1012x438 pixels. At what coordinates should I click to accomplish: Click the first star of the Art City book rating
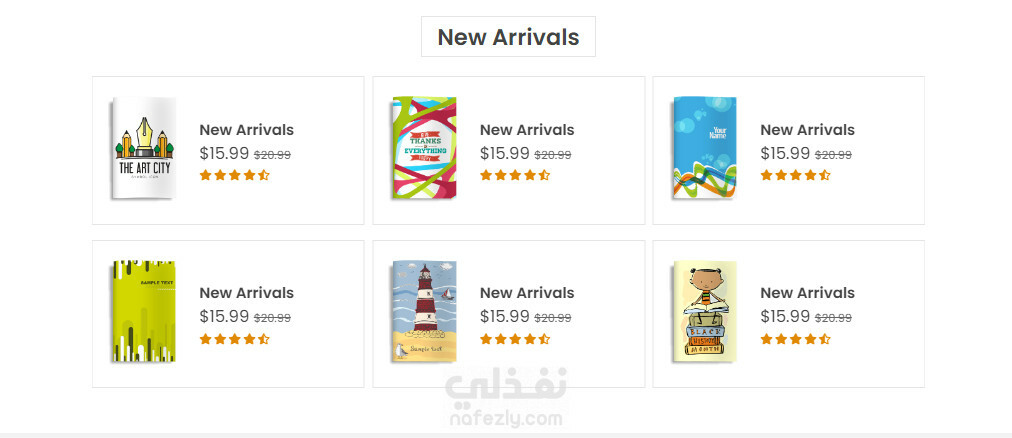click(206, 175)
